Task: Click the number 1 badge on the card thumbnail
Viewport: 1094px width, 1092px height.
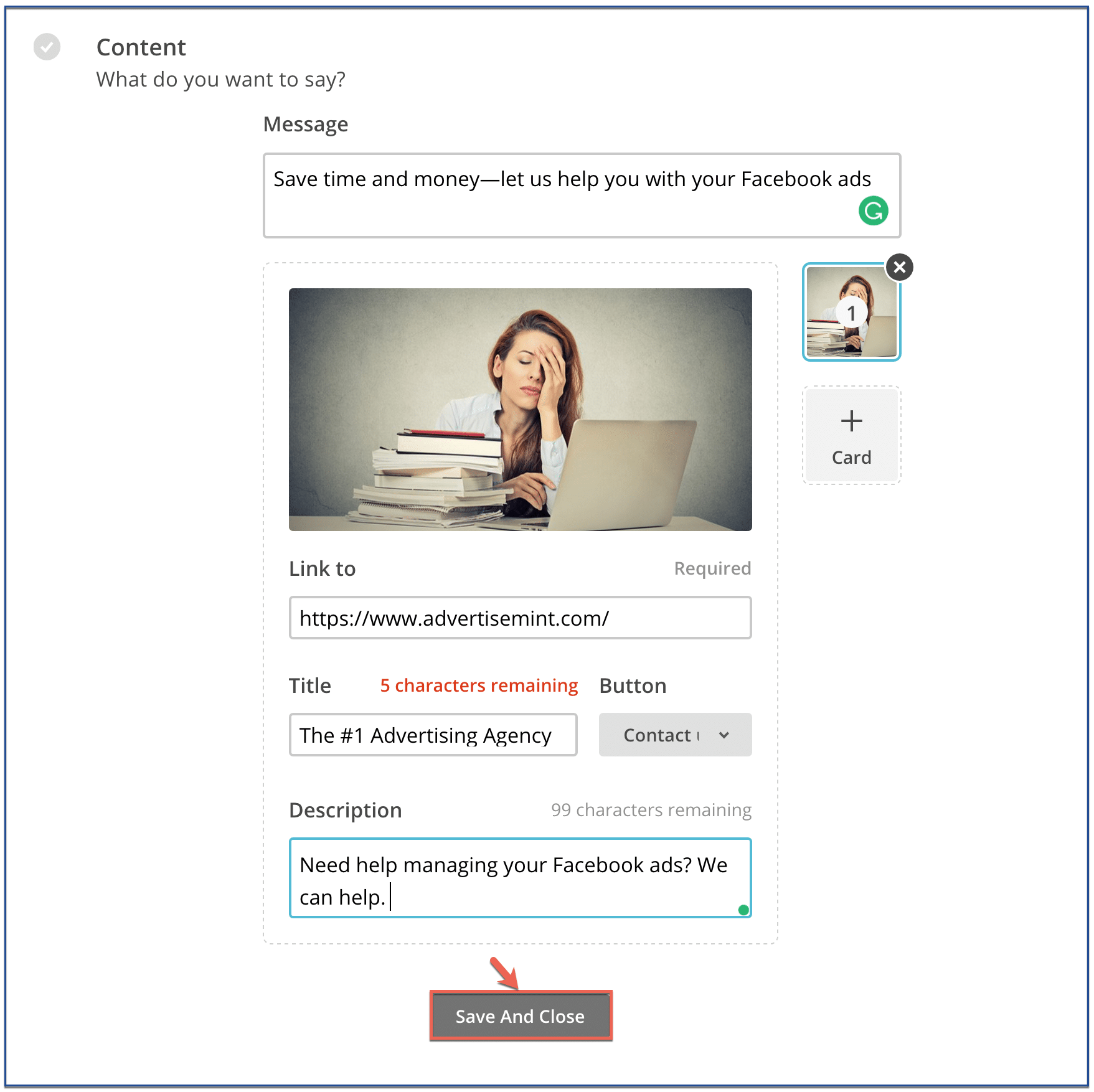Action: [x=851, y=314]
